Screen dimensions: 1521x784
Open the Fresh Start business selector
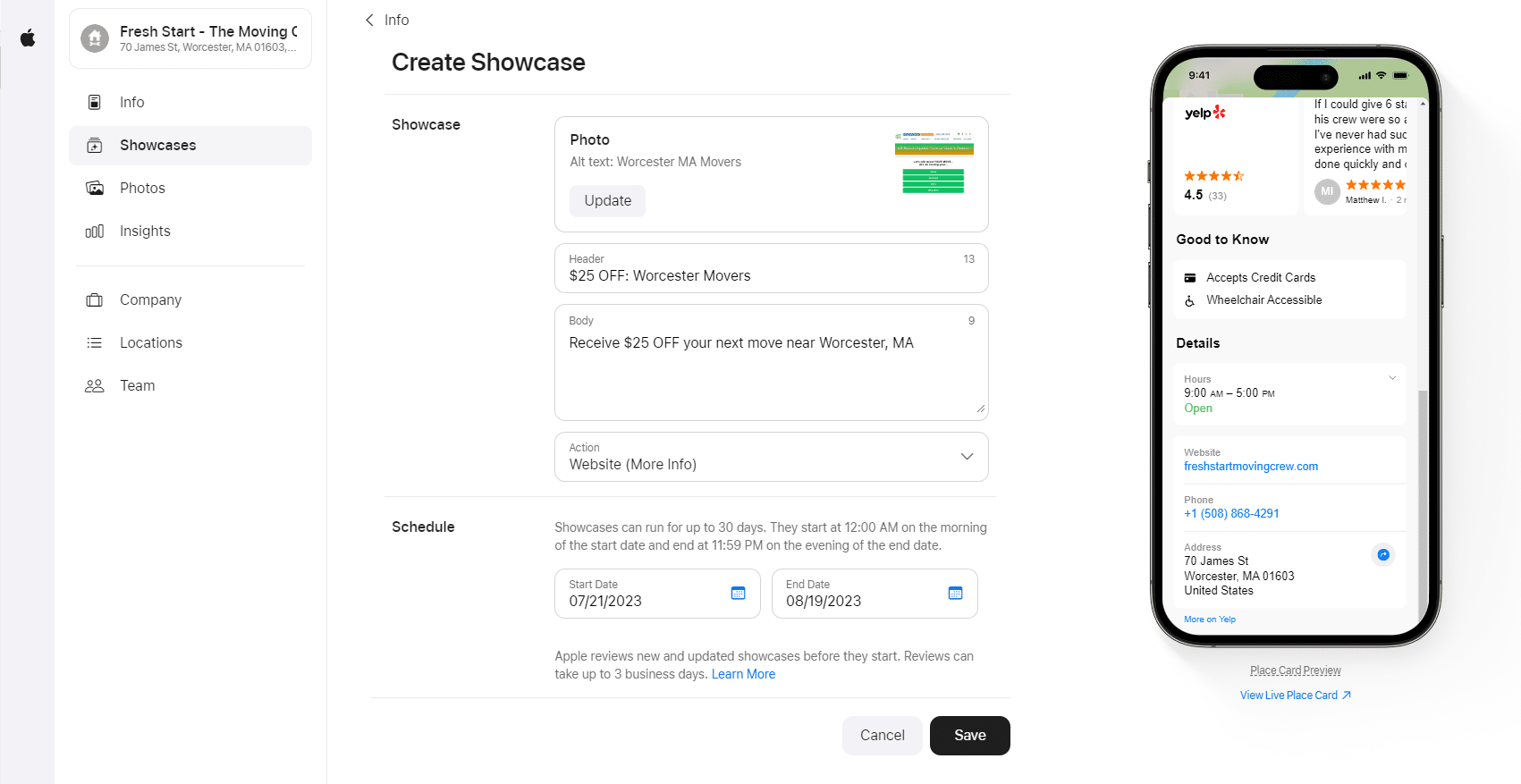tap(190, 38)
